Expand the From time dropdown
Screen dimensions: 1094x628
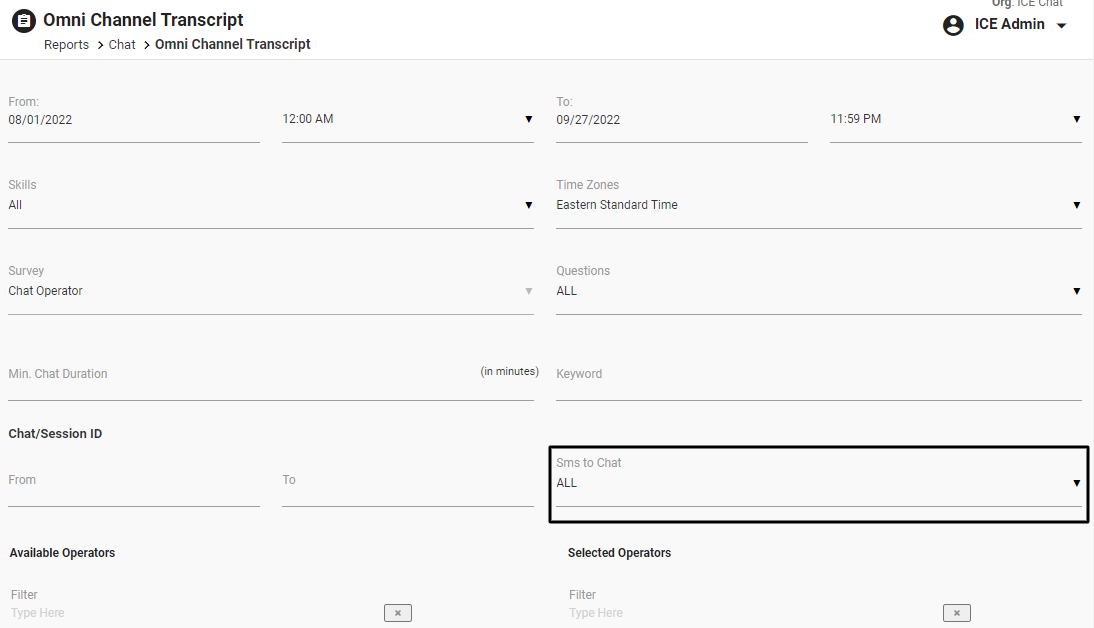[528, 120]
